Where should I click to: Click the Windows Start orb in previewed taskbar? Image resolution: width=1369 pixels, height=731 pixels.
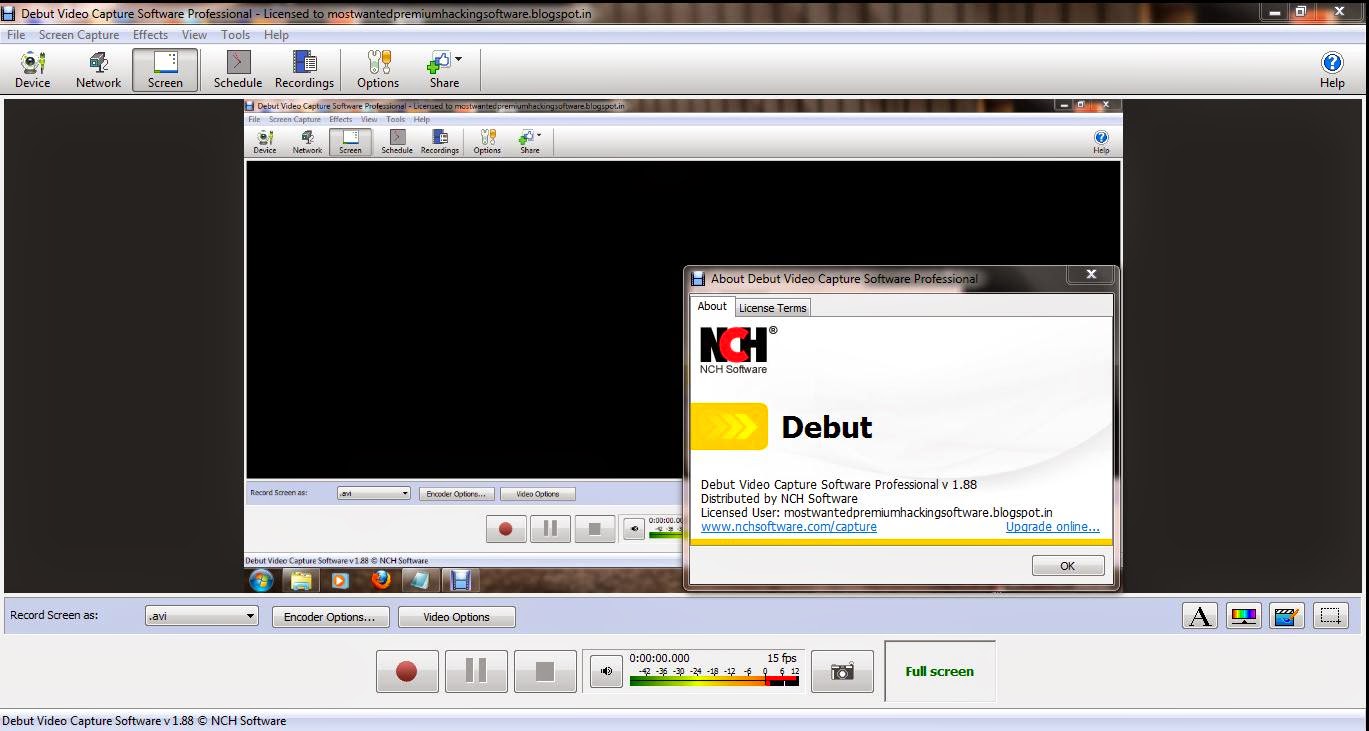click(260, 580)
